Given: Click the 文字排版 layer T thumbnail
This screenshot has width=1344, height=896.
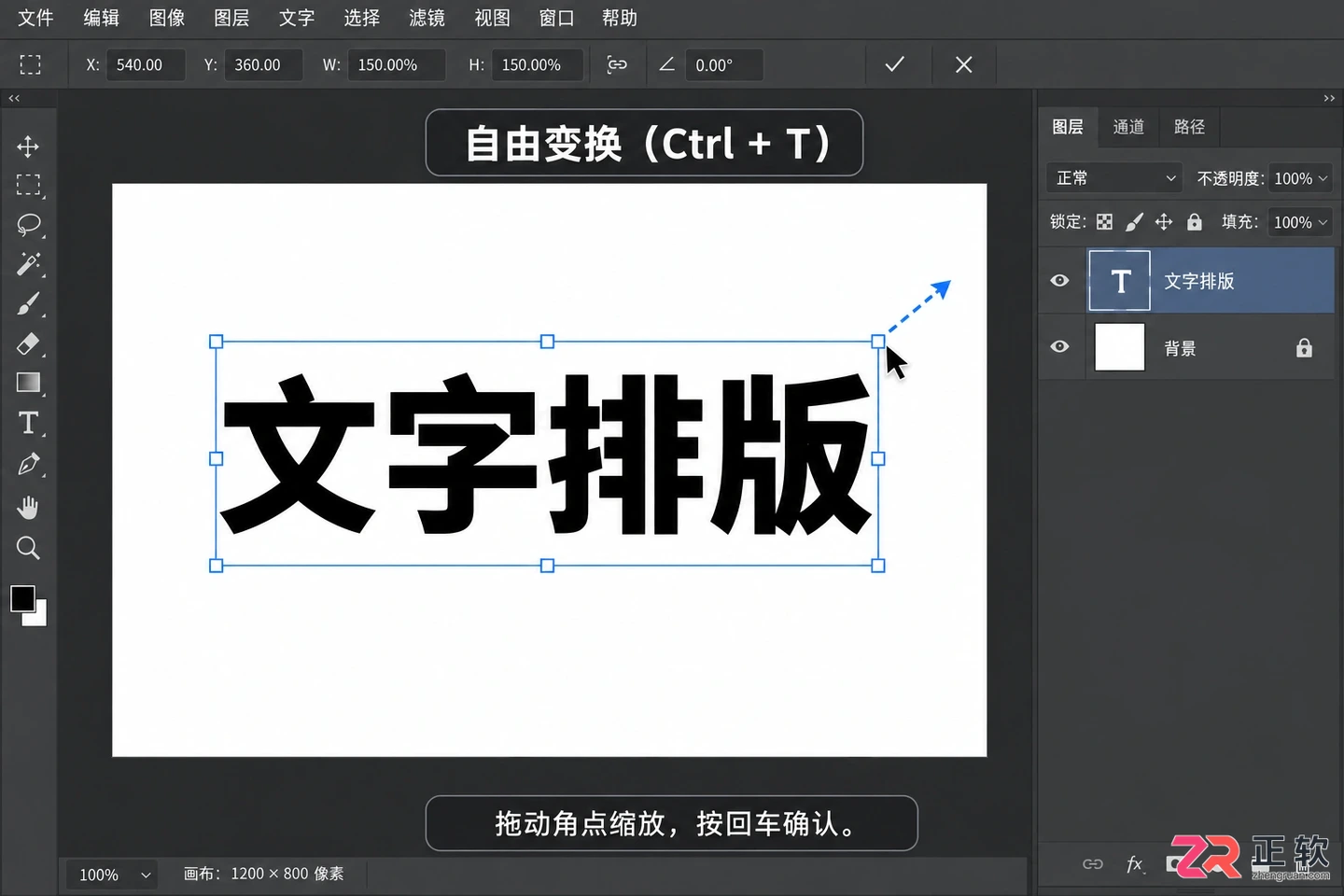Looking at the screenshot, I should point(1120,280).
